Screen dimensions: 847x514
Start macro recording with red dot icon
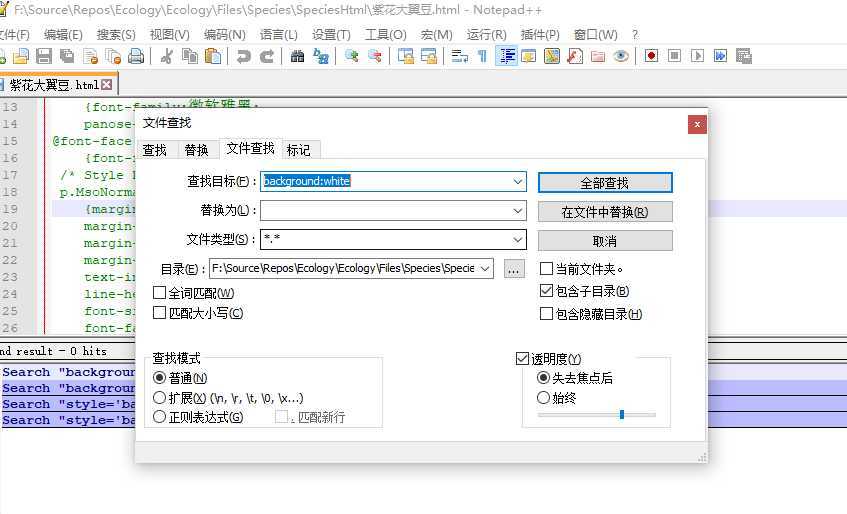[x=651, y=56]
